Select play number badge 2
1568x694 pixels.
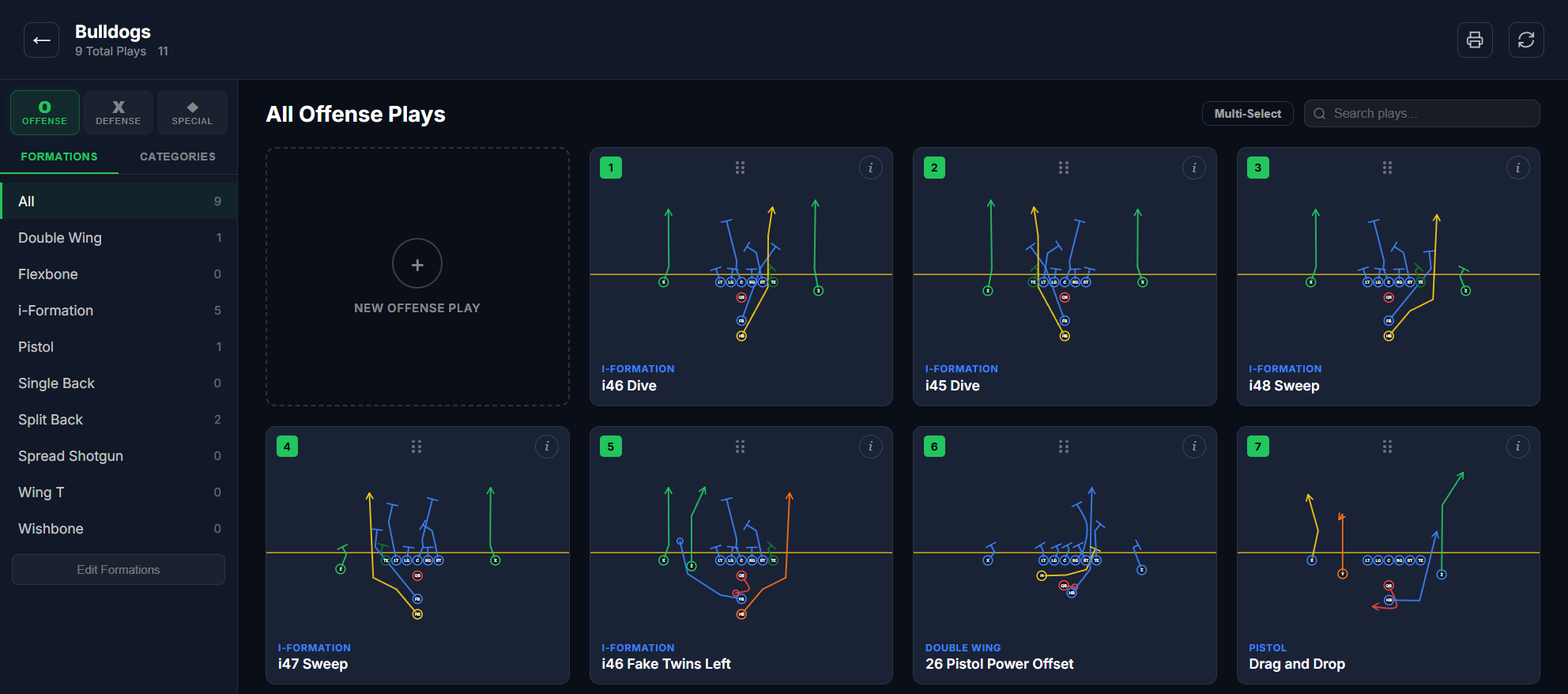[x=934, y=168]
